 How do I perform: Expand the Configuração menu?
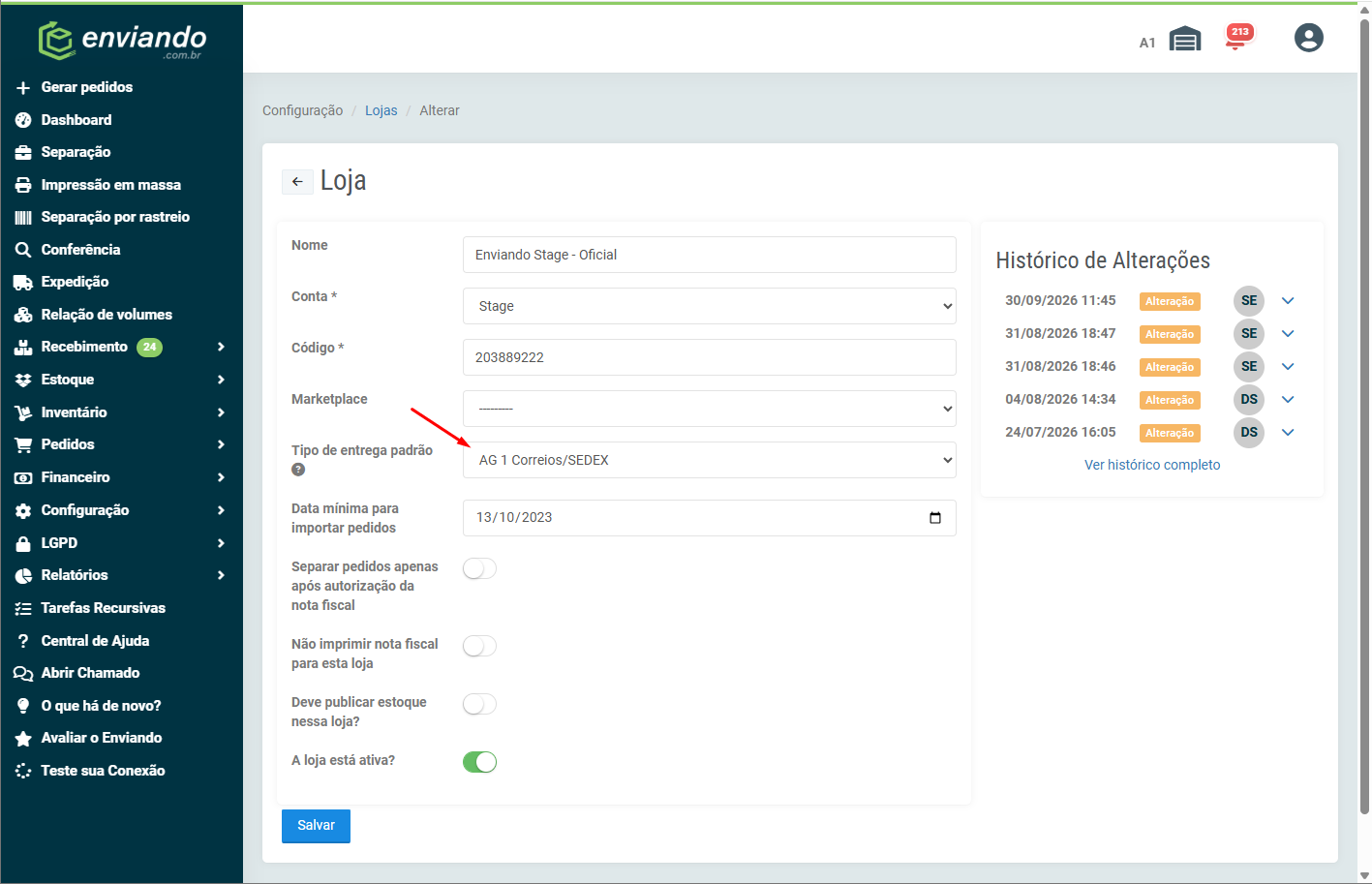[x=121, y=510]
